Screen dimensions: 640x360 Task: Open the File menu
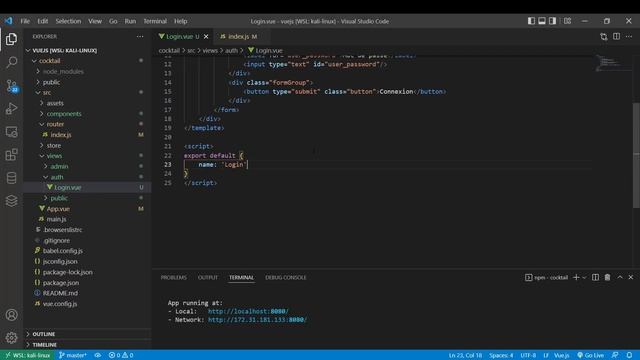click(x=25, y=21)
